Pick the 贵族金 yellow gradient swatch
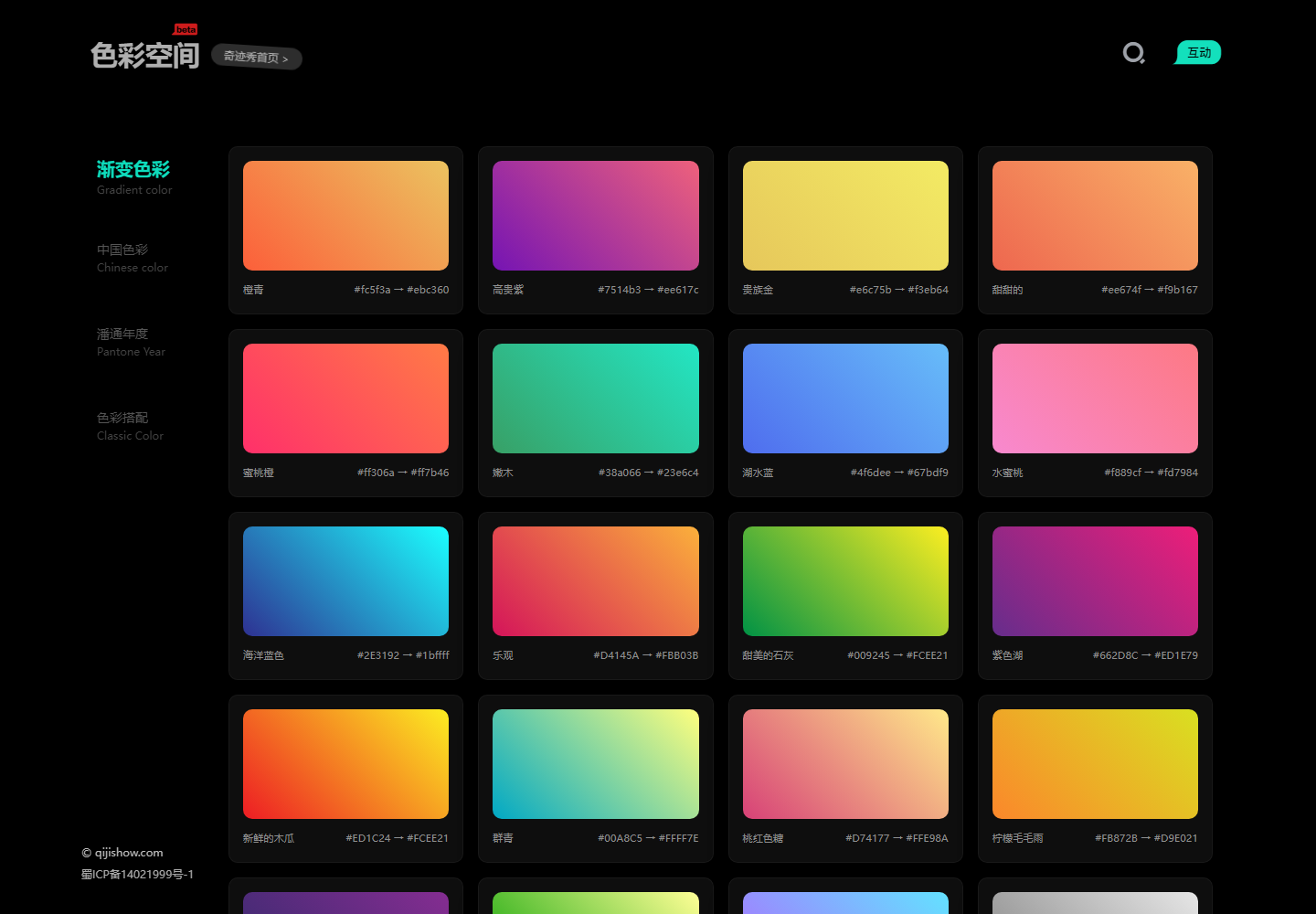The width and height of the screenshot is (1316, 914). 845,216
